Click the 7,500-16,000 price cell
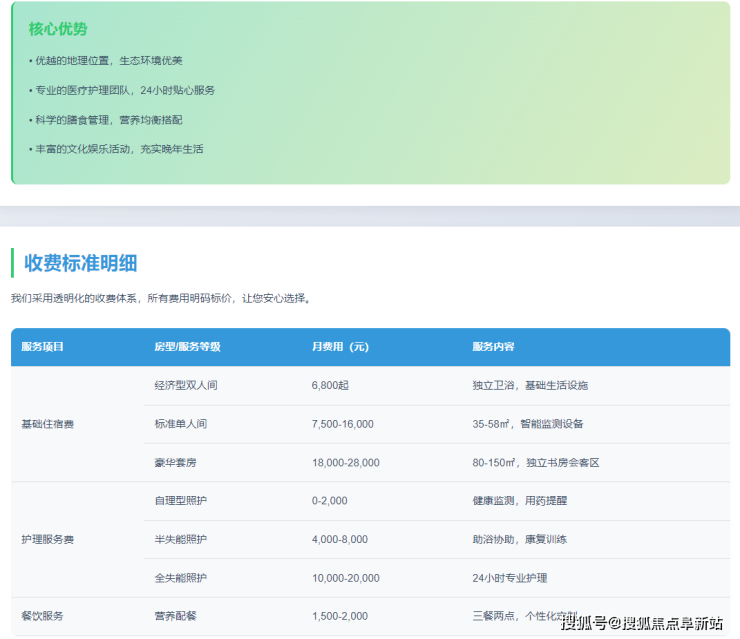Screen dimensions: 740x639 342,424
